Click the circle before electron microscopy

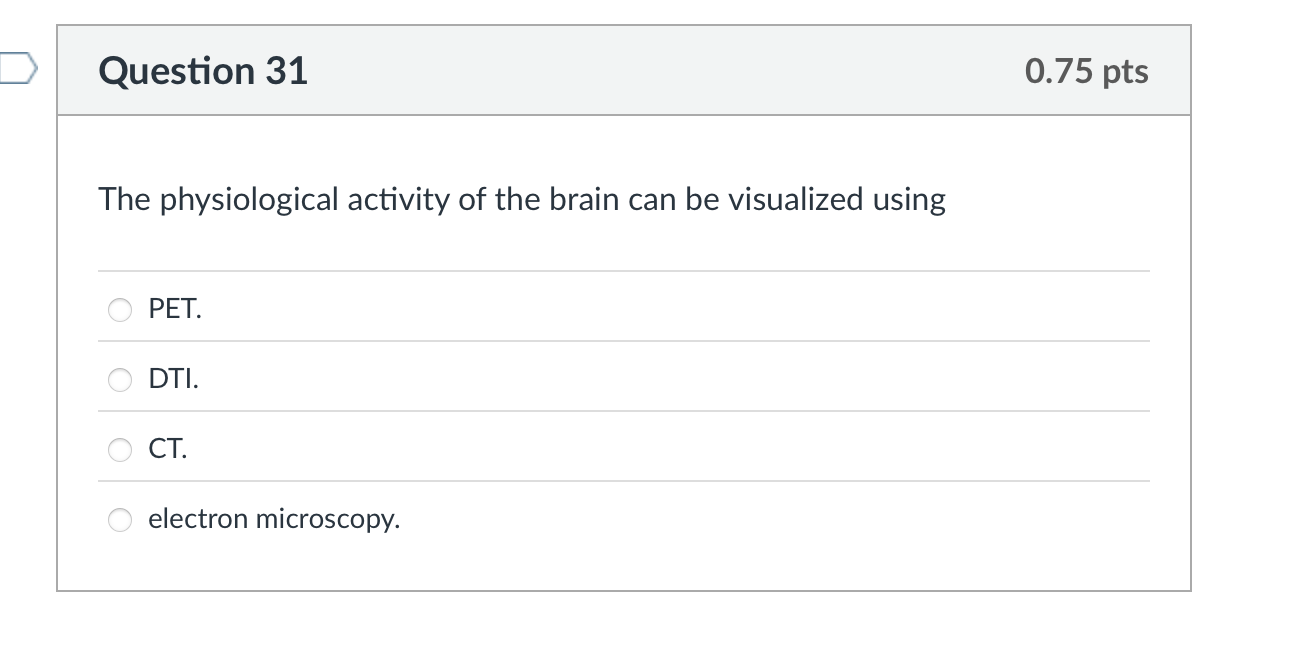tap(119, 520)
